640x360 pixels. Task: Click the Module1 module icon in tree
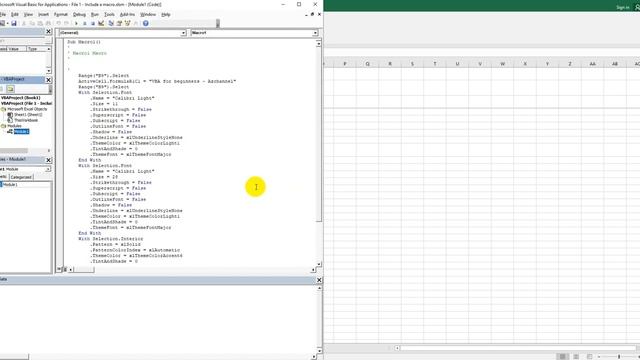click(x=10, y=131)
